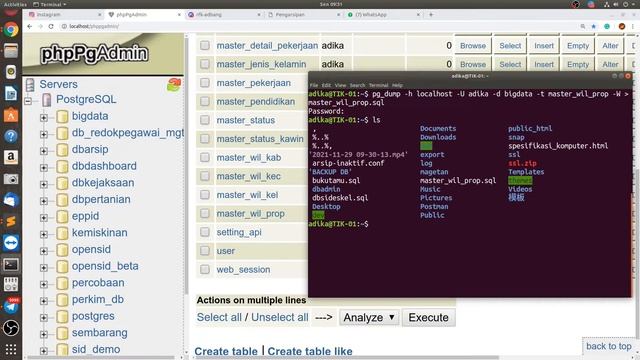Click the browser address bar
Screen dimensions: 640x360
point(318,26)
